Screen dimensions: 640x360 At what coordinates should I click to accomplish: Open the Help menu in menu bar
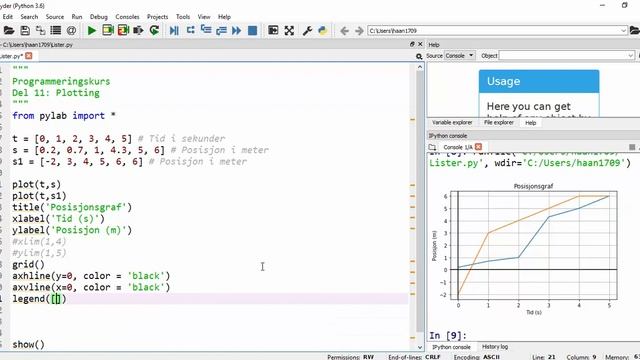point(224,17)
